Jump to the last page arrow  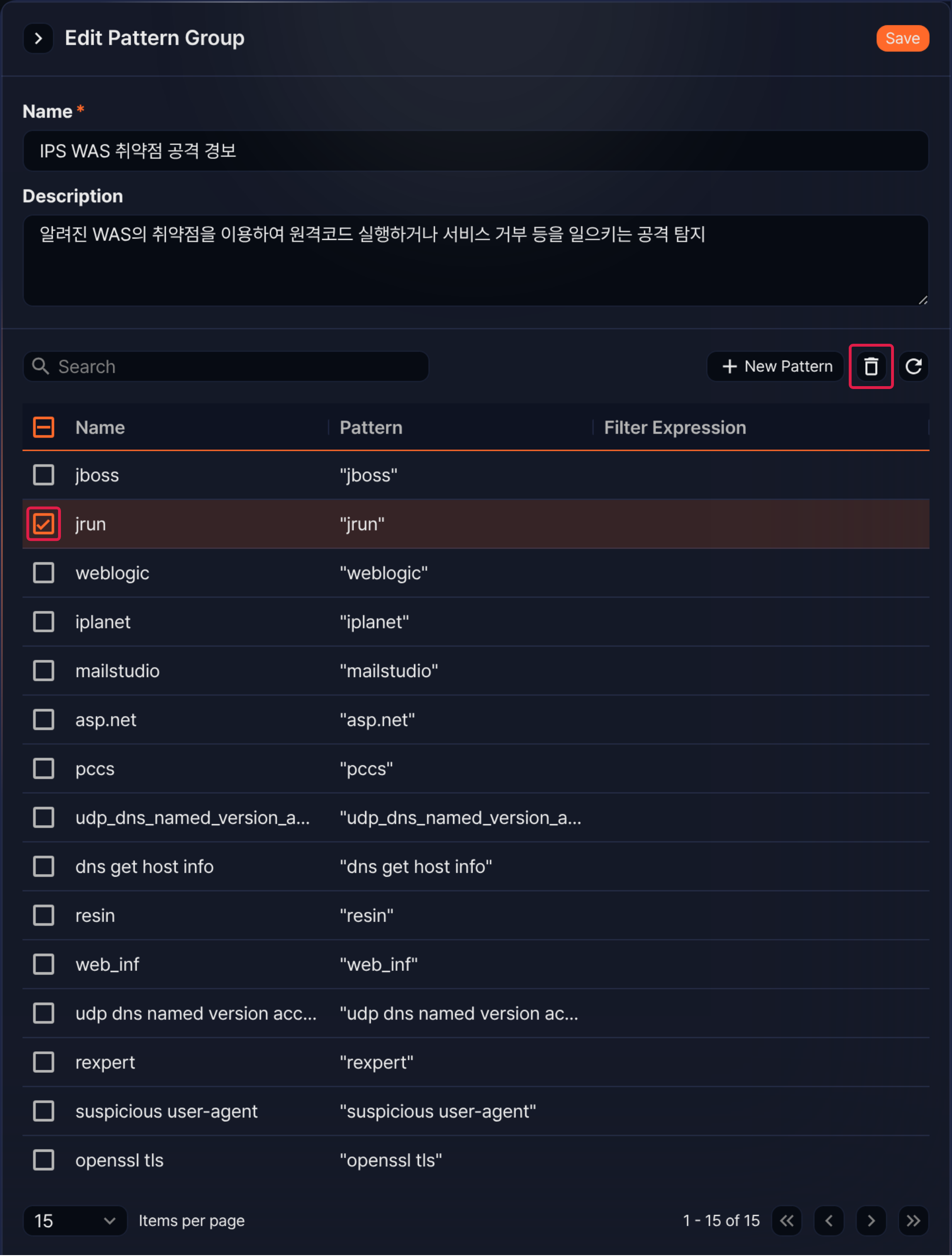(913, 1221)
